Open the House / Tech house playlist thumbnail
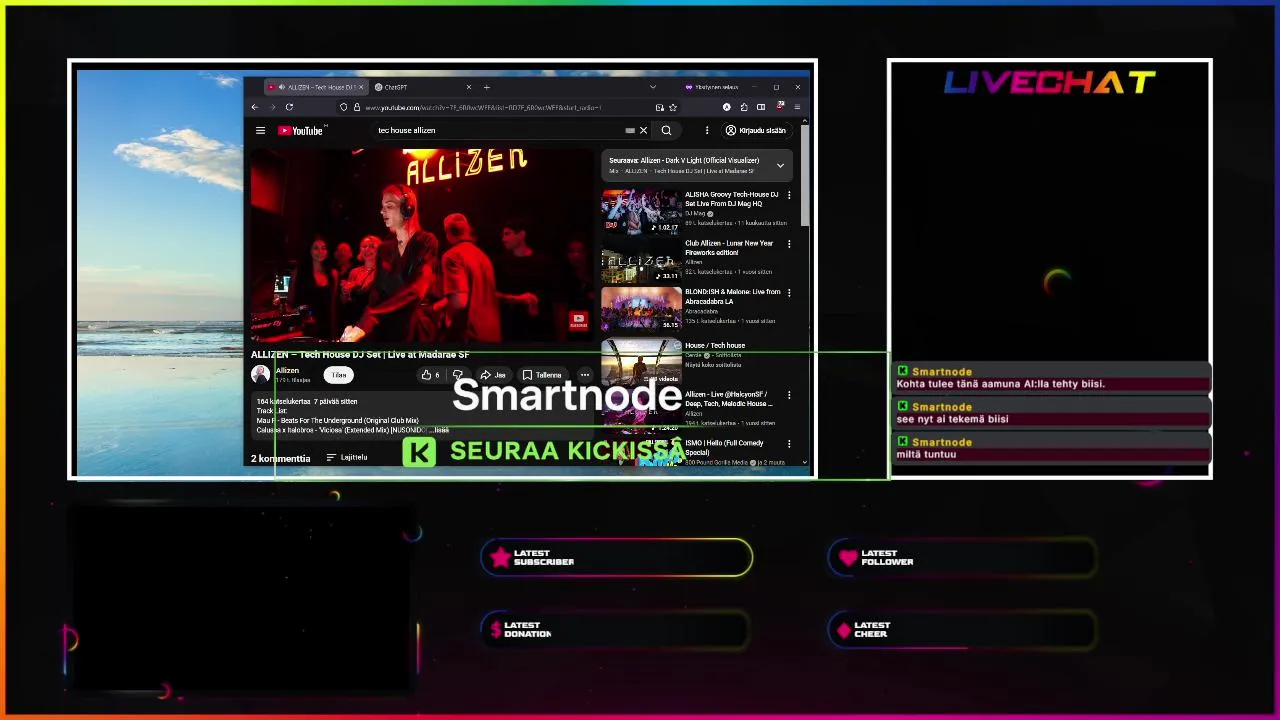 pyautogui.click(x=641, y=362)
